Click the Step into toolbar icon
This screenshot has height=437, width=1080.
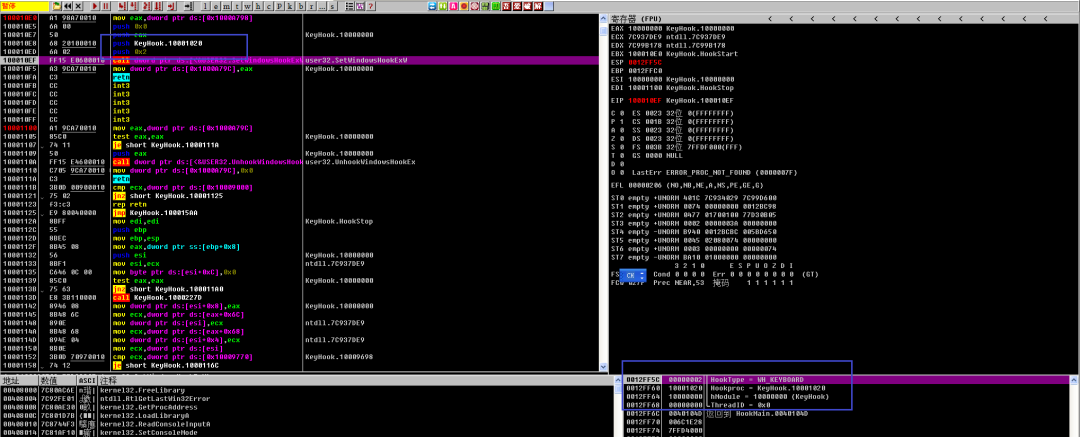(x=122, y=6)
